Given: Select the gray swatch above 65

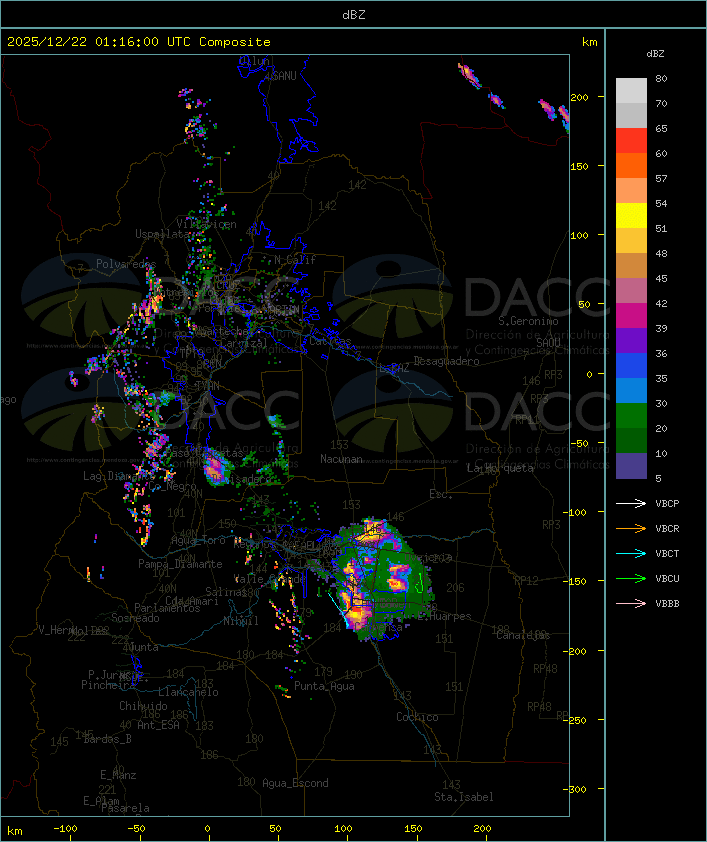Looking at the screenshot, I should [631, 115].
